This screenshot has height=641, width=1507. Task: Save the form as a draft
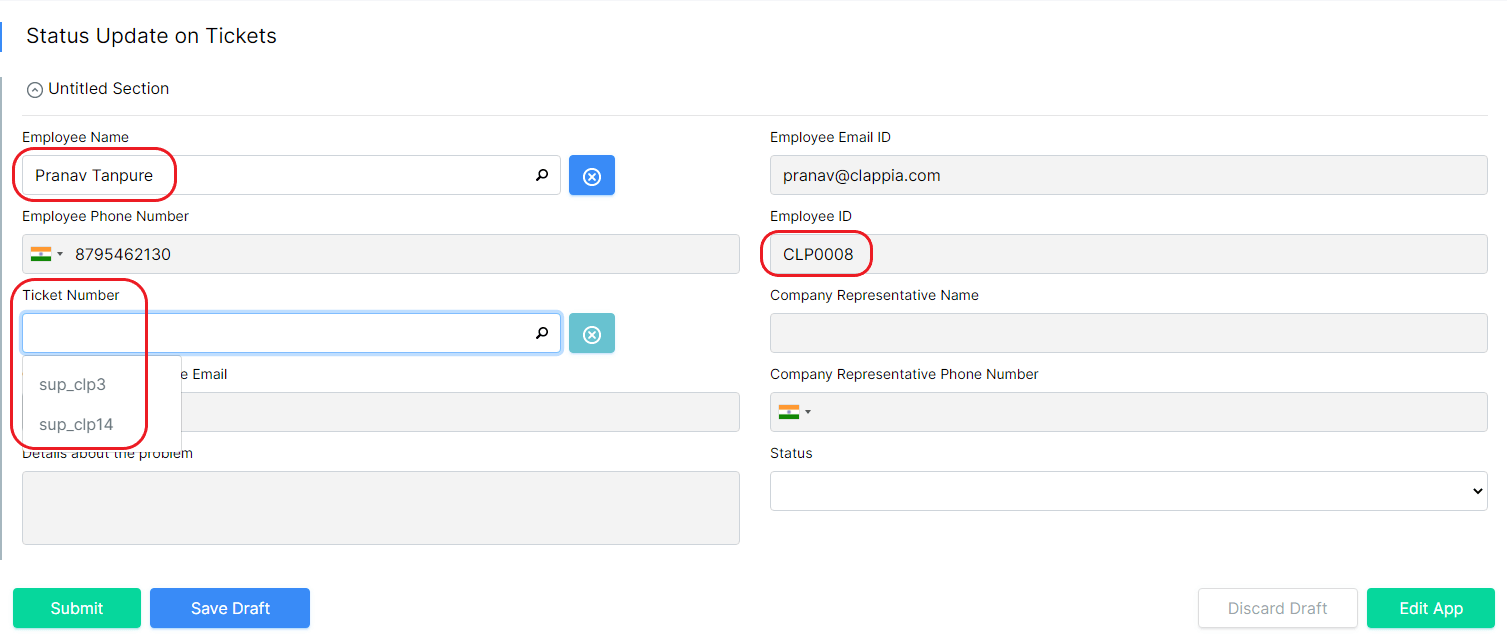pyautogui.click(x=229, y=608)
